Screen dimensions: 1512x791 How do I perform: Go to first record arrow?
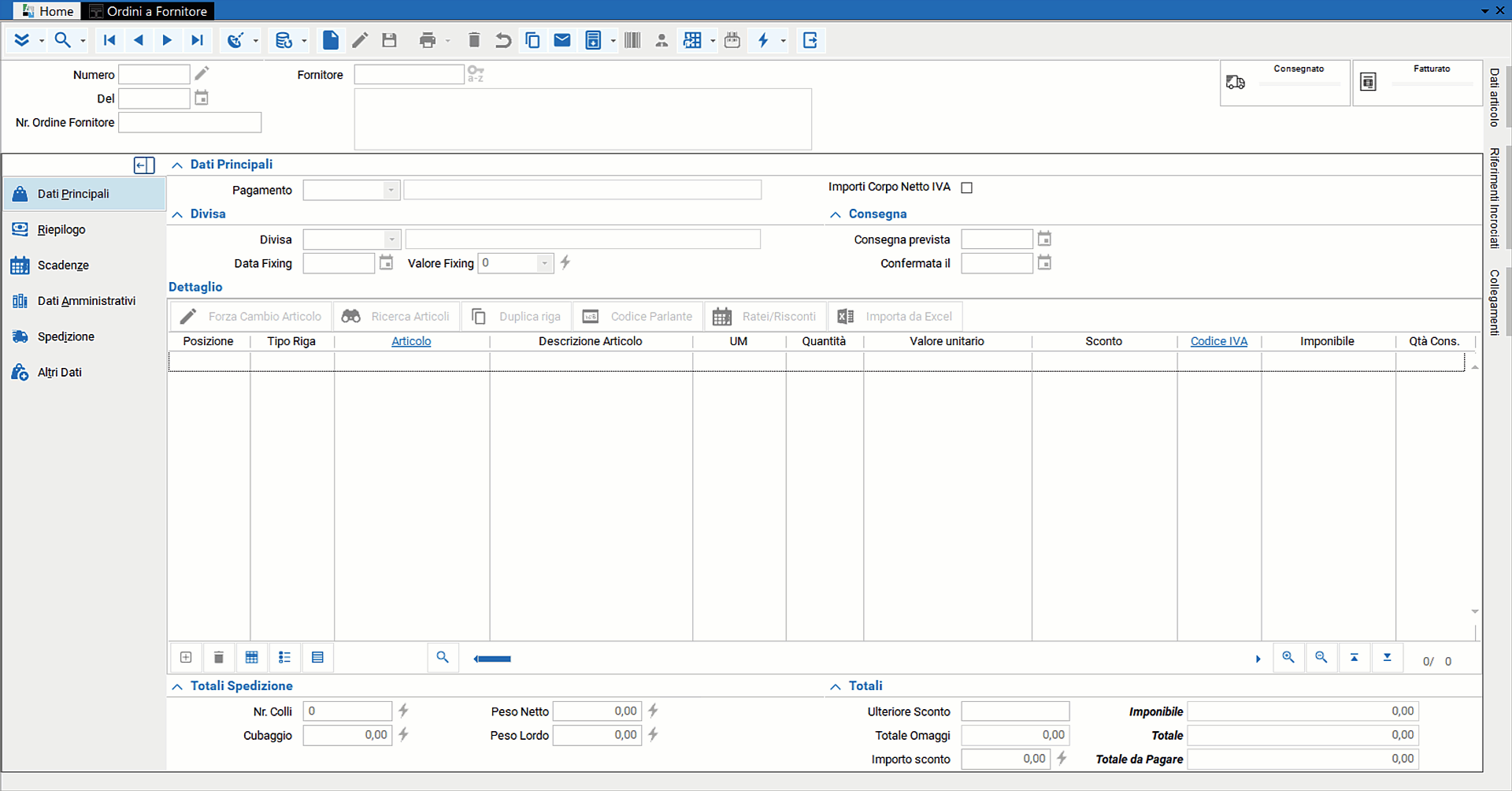point(109,40)
